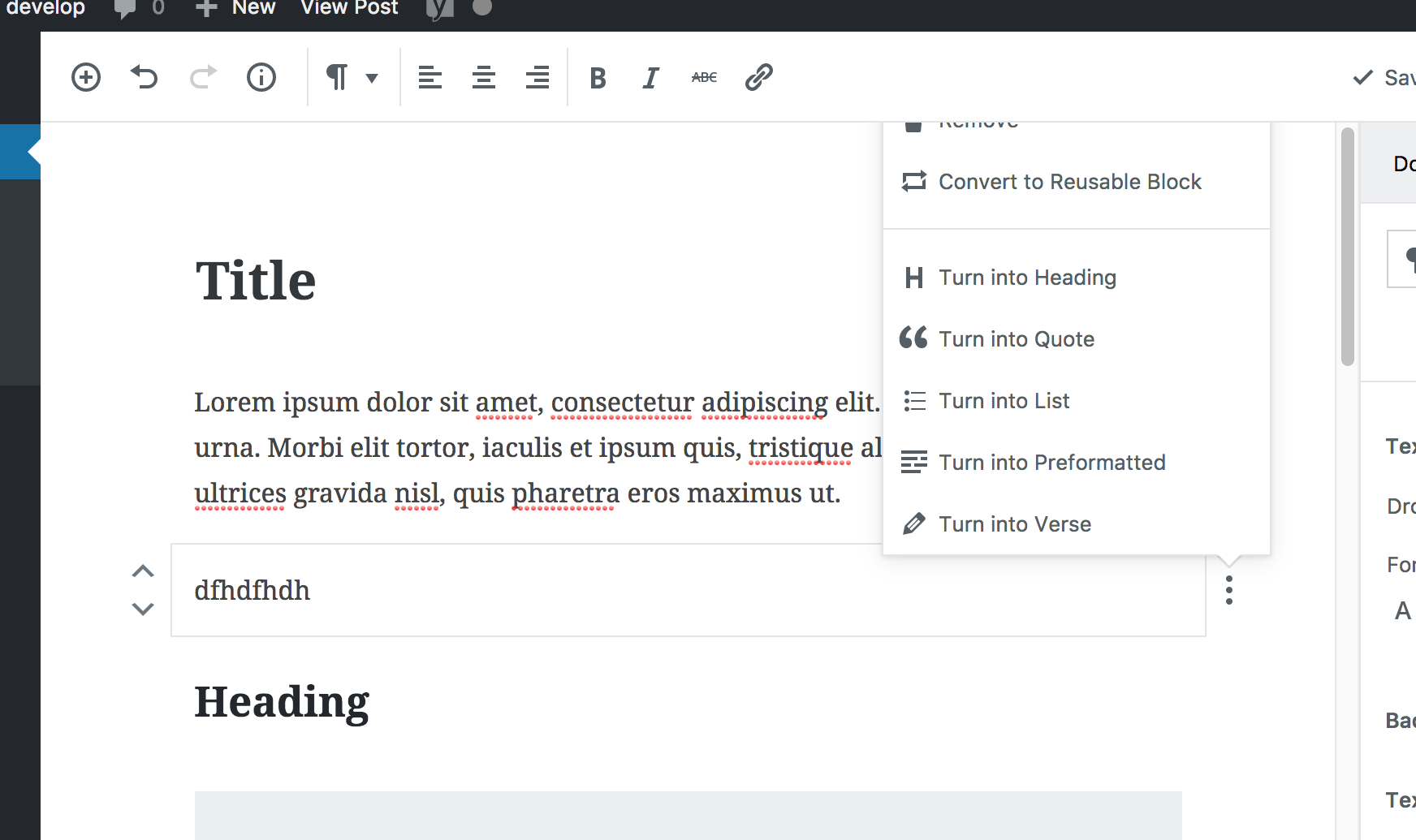Align text center
The width and height of the screenshot is (1416, 840).
tap(483, 77)
